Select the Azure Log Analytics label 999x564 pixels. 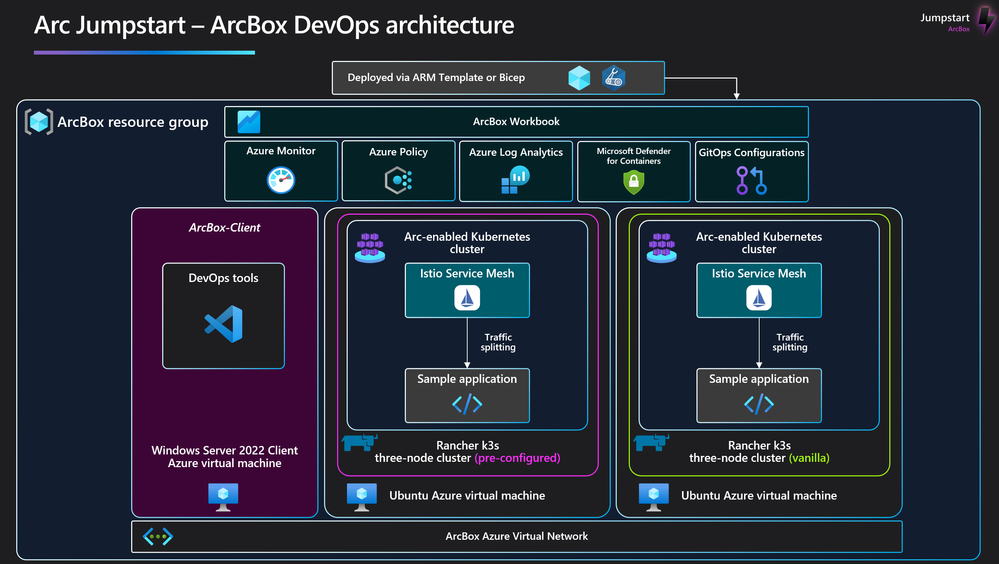point(516,152)
